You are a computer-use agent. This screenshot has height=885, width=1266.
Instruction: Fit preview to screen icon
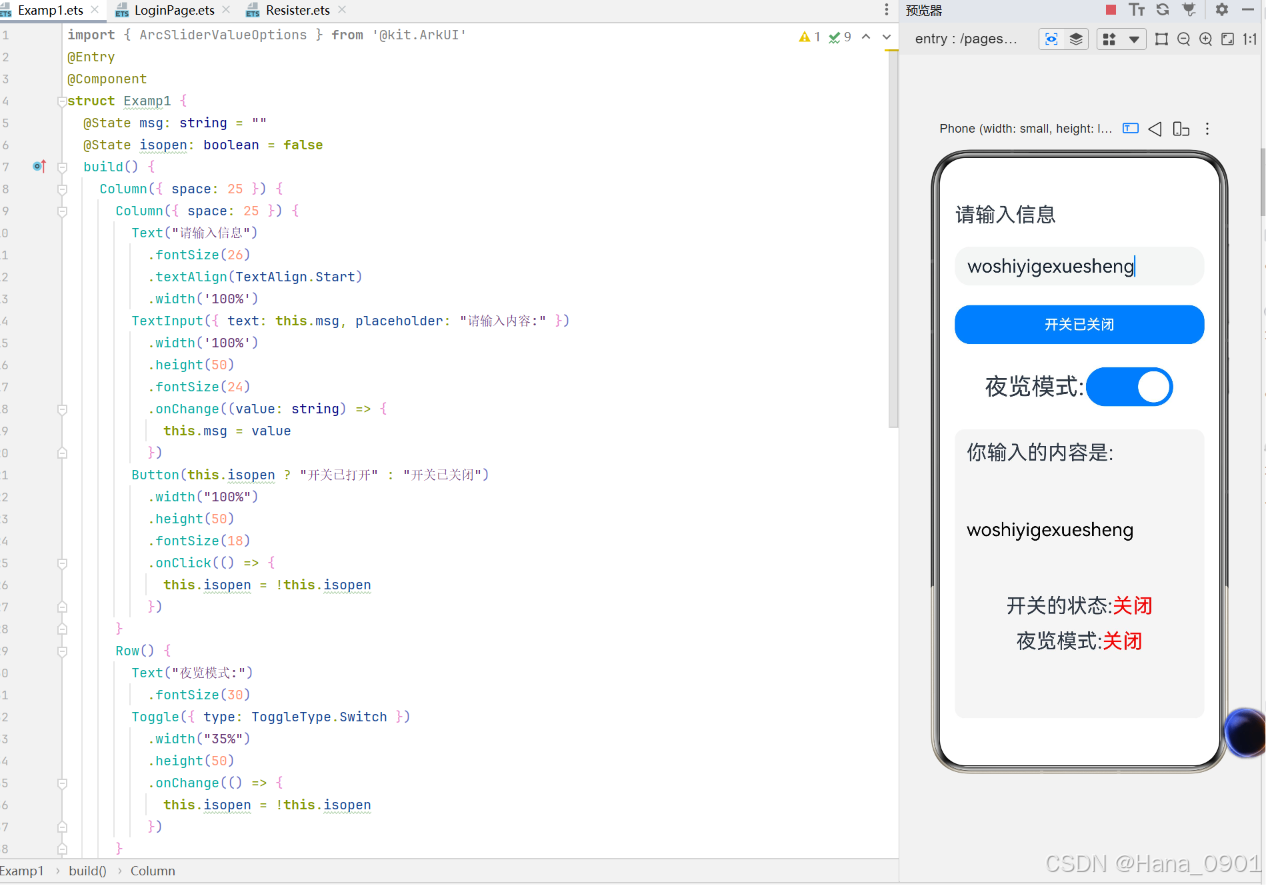click(x=1227, y=39)
